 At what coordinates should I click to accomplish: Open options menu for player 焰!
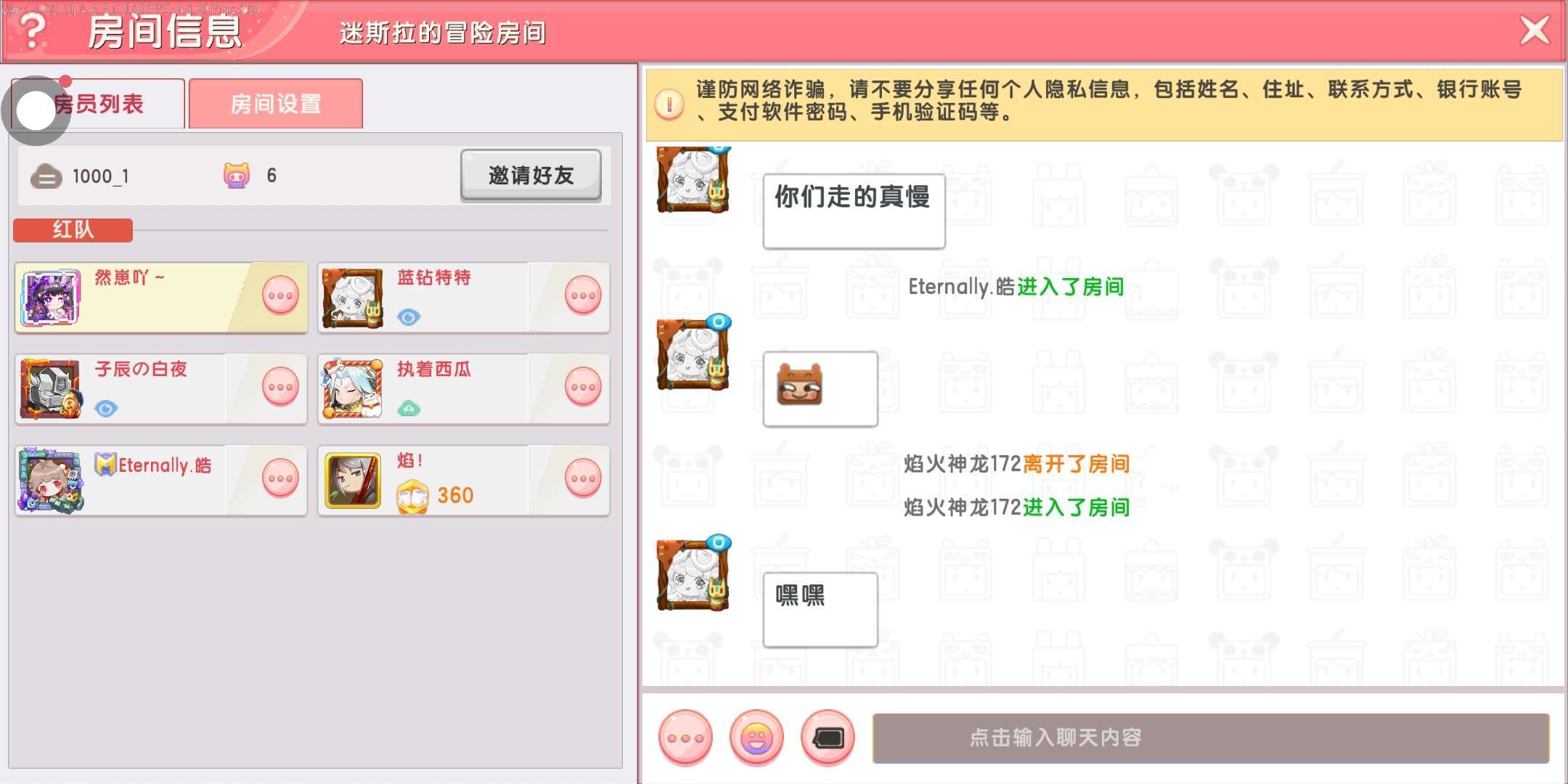point(583,479)
